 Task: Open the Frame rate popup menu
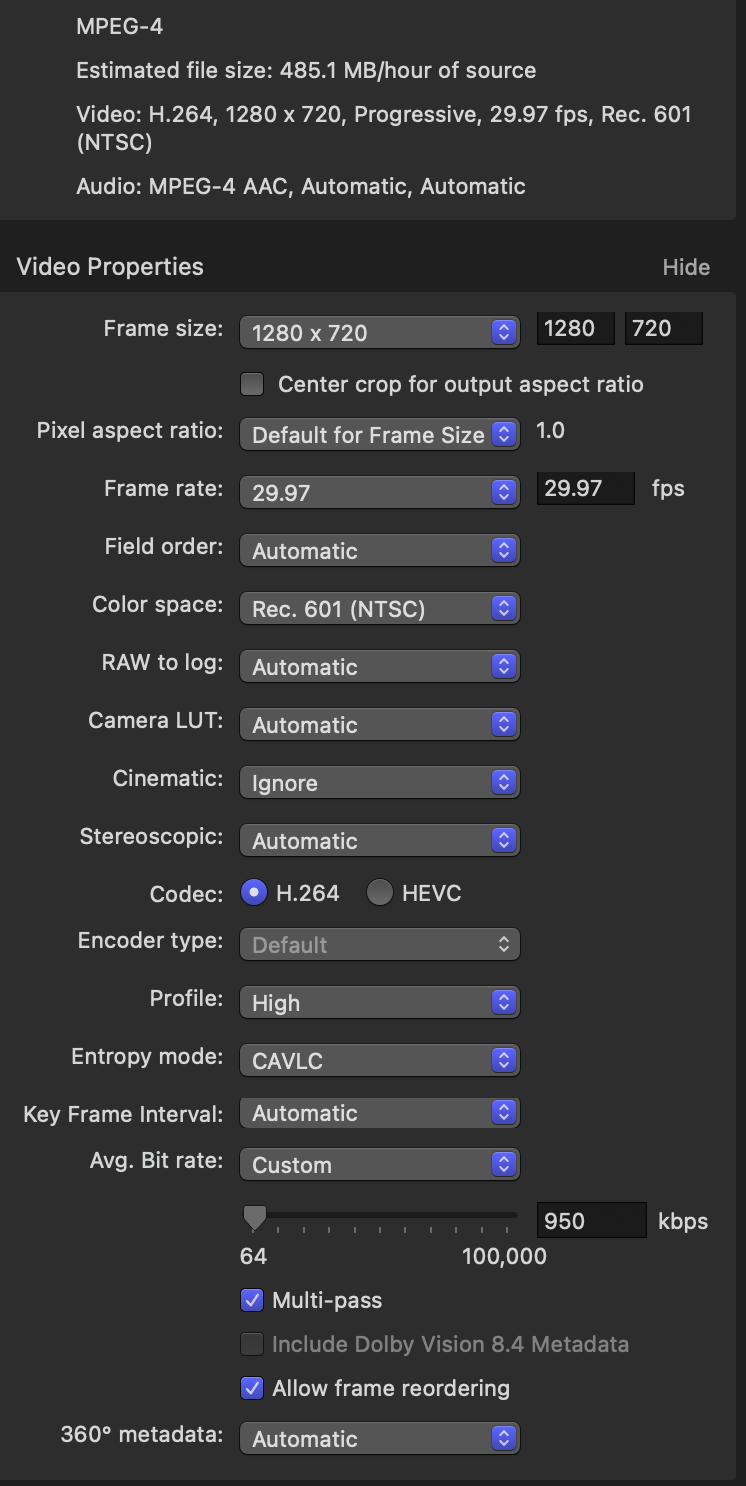click(x=379, y=493)
